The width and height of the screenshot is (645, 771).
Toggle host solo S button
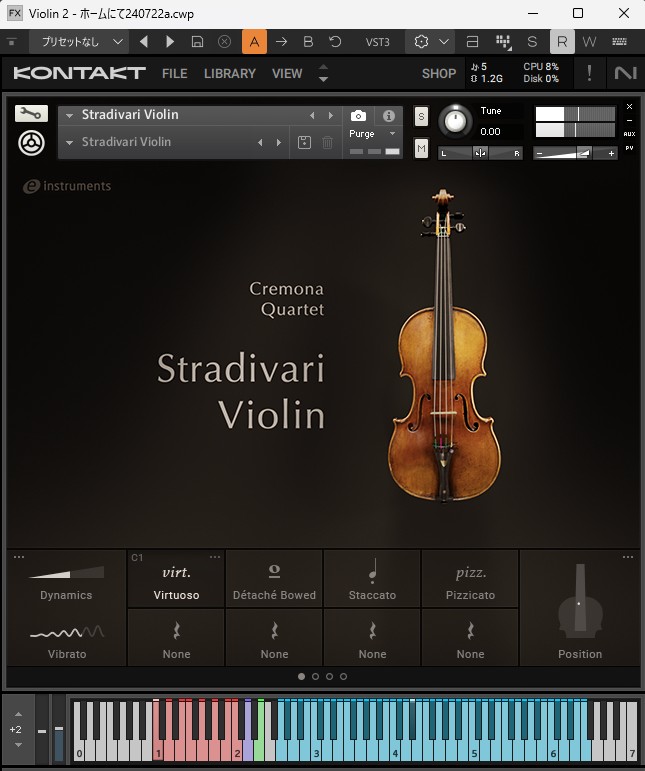pos(532,42)
